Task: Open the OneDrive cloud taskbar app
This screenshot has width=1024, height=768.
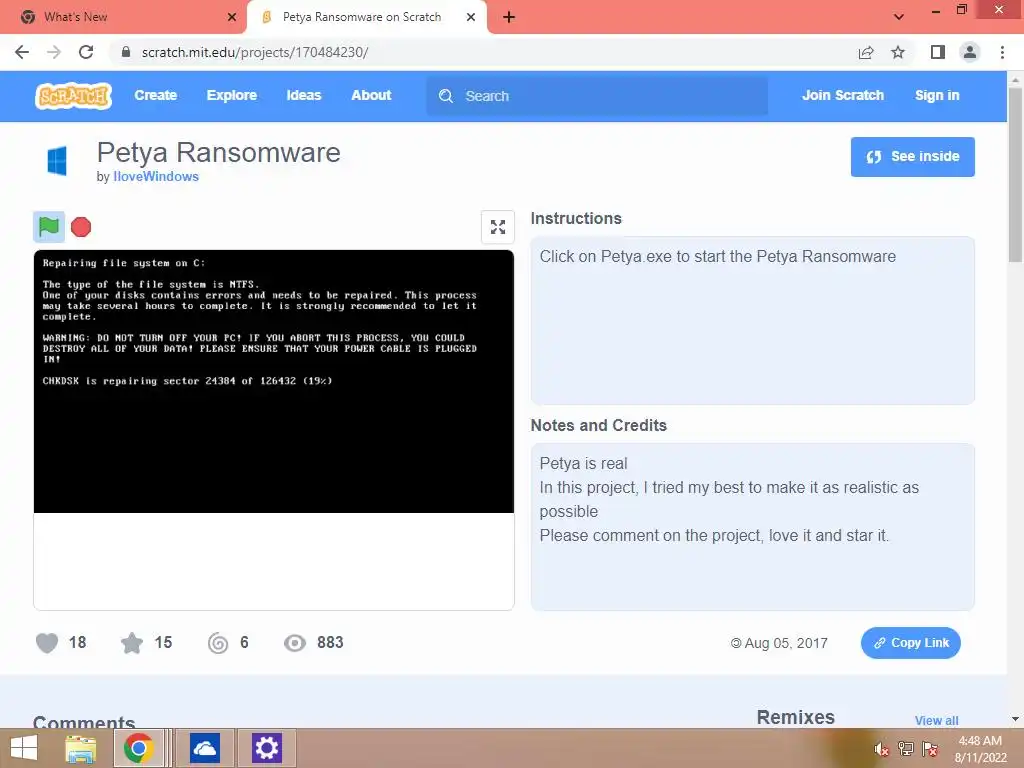Action: (204, 748)
